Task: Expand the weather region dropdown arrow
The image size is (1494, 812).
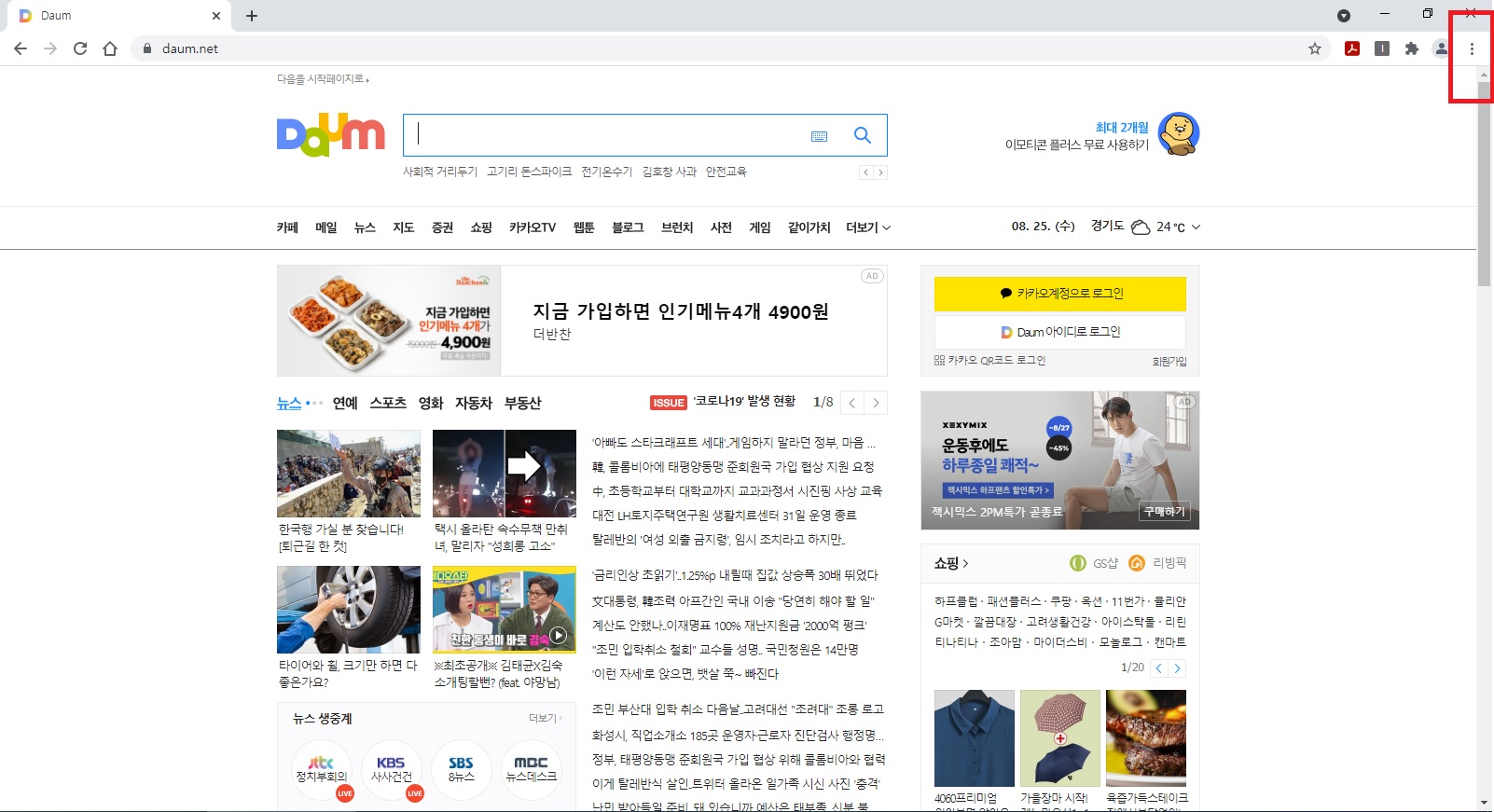Action: tap(1197, 227)
